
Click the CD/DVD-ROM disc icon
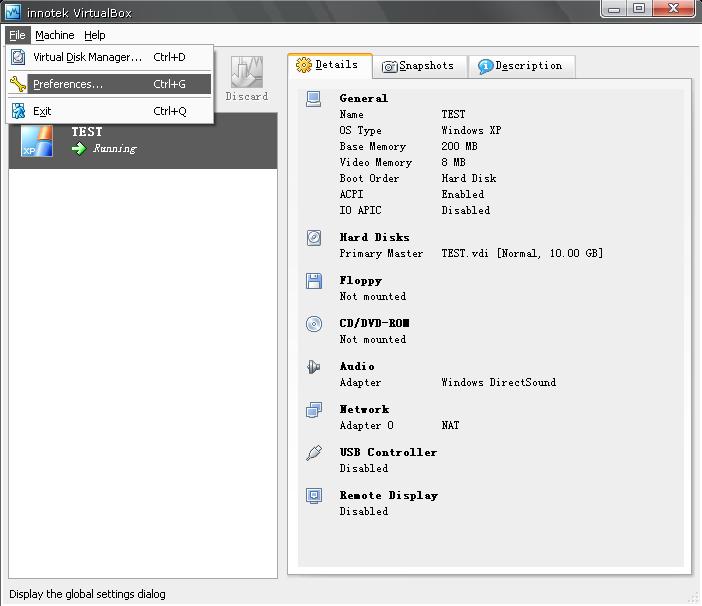314,324
